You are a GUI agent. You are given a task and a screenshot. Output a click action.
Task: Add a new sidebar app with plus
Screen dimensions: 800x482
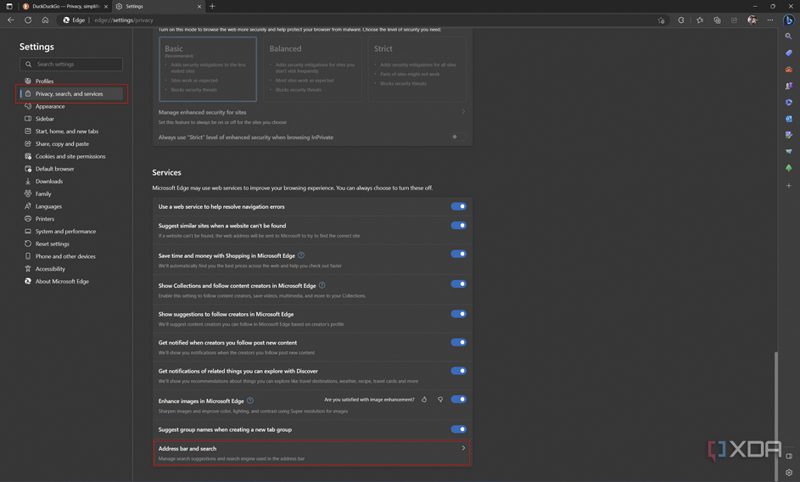pyautogui.click(x=789, y=186)
